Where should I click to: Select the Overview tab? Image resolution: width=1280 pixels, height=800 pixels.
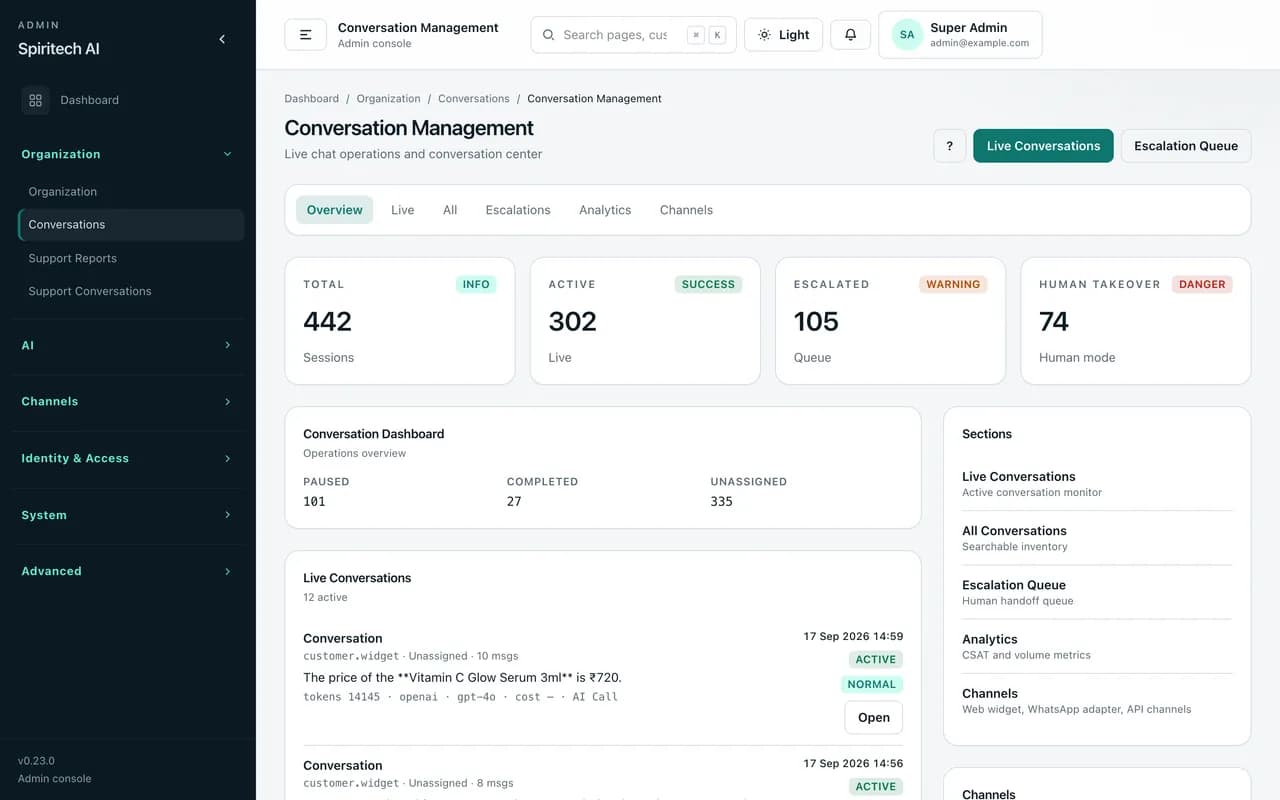[335, 210]
